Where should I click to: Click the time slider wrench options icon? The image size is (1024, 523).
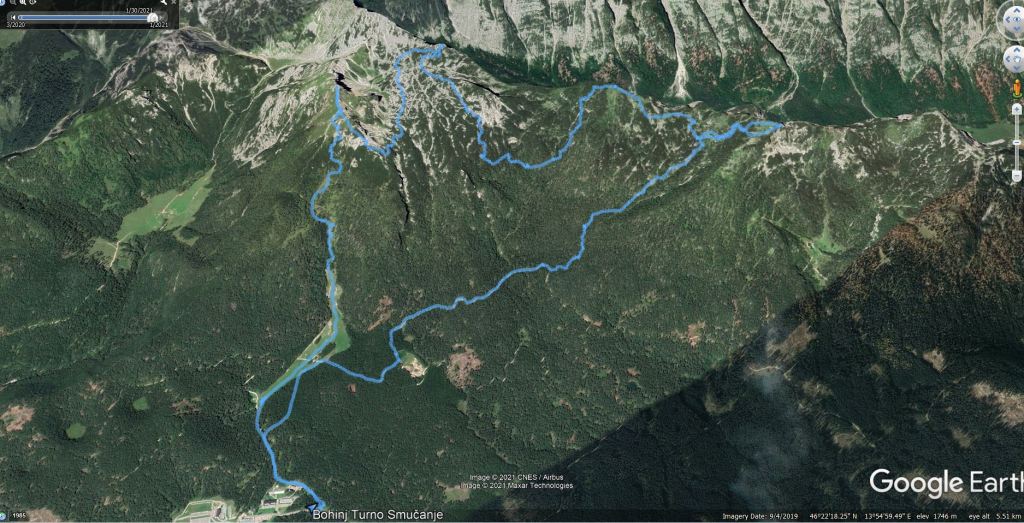(x=163, y=2)
